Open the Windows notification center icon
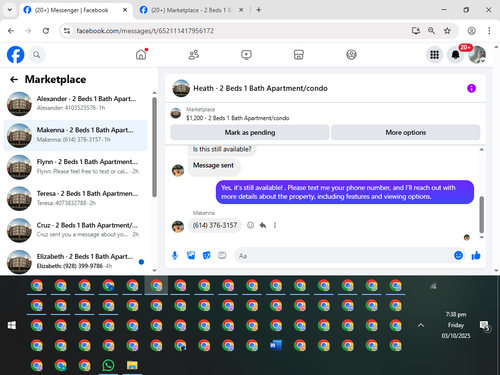 [x=484, y=325]
